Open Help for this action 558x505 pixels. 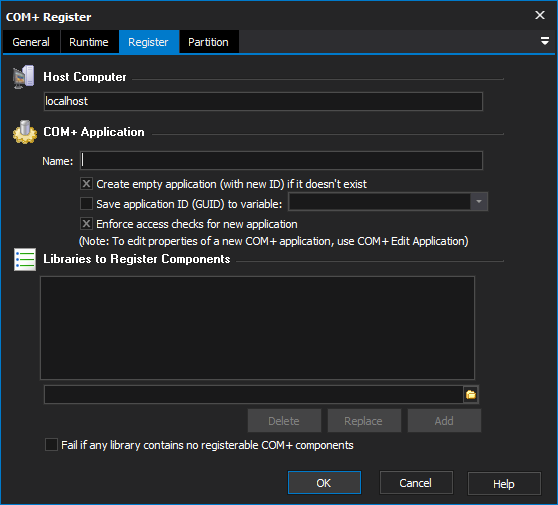(504, 484)
